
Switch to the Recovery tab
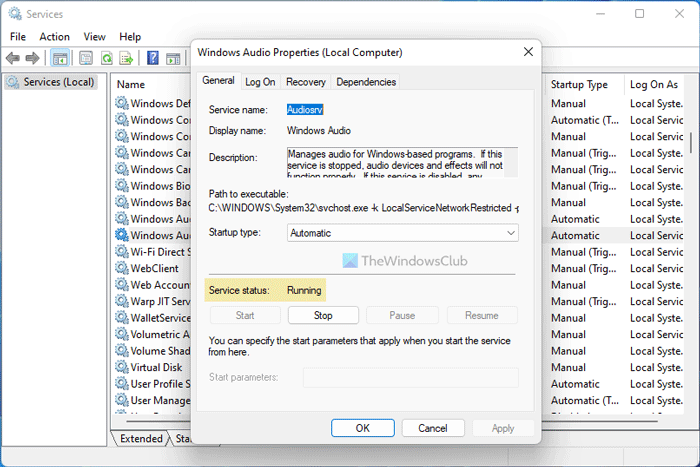point(306,82)
